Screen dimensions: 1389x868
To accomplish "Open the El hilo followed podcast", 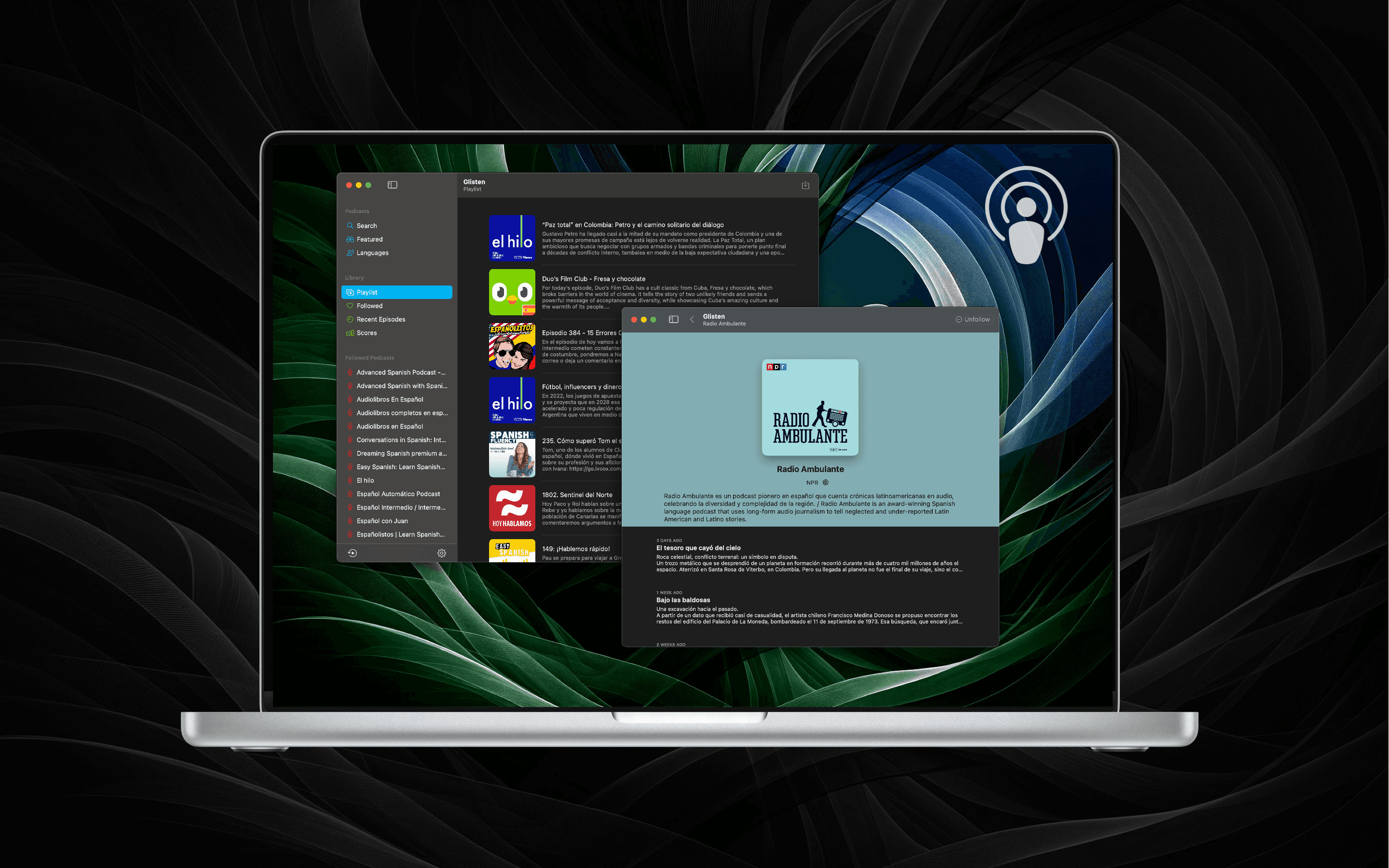I will click(365, 480).
